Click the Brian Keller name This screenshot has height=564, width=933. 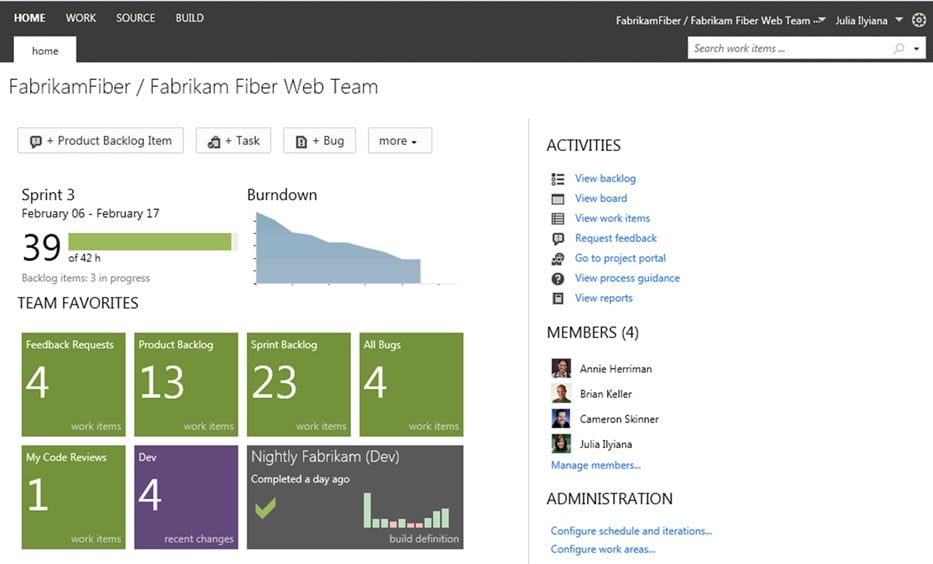[606, 394]
